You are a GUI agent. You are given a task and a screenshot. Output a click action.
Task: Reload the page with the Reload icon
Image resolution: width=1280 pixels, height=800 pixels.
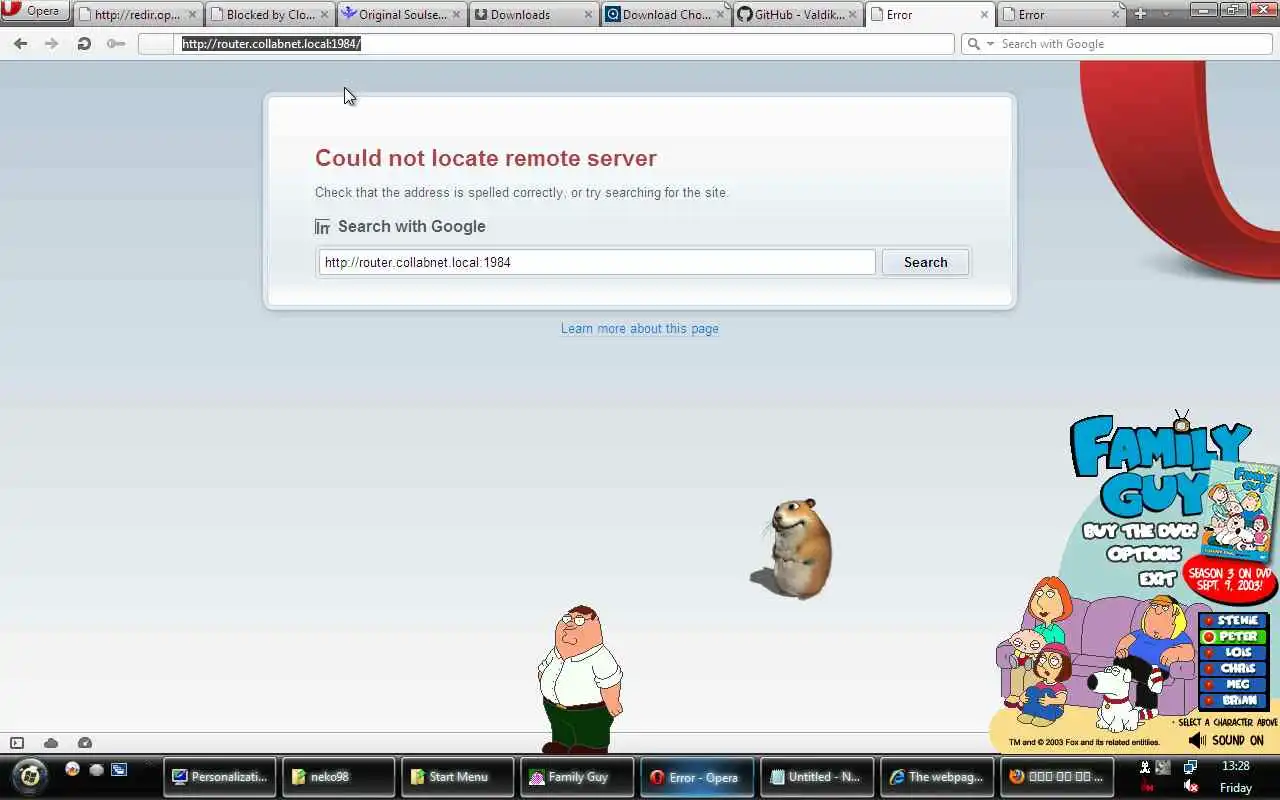[x=84, y=44]
